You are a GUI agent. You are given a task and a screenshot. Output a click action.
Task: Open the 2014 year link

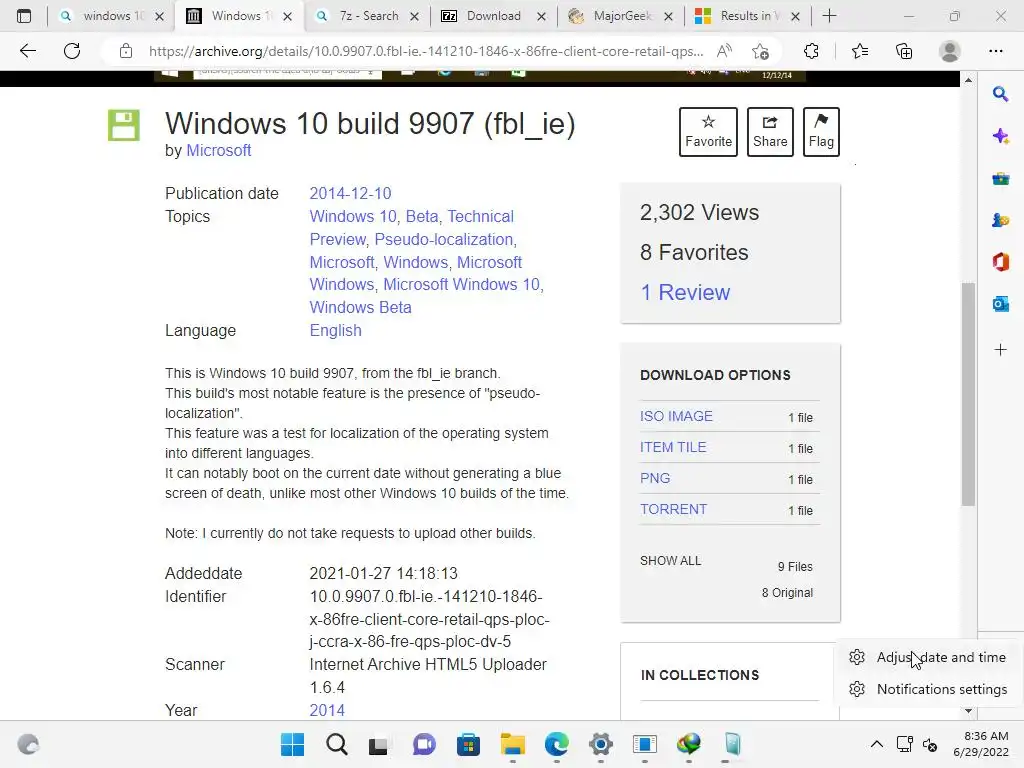(x=327, y=710)
